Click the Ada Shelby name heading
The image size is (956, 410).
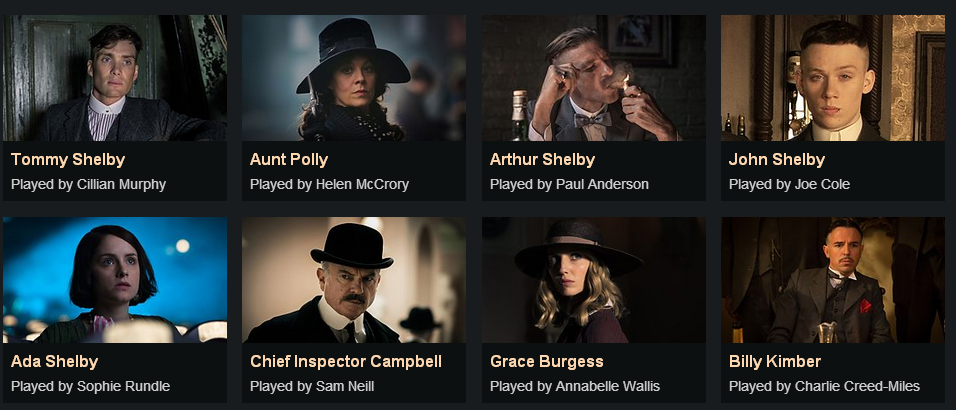click(x=54, y=362)
